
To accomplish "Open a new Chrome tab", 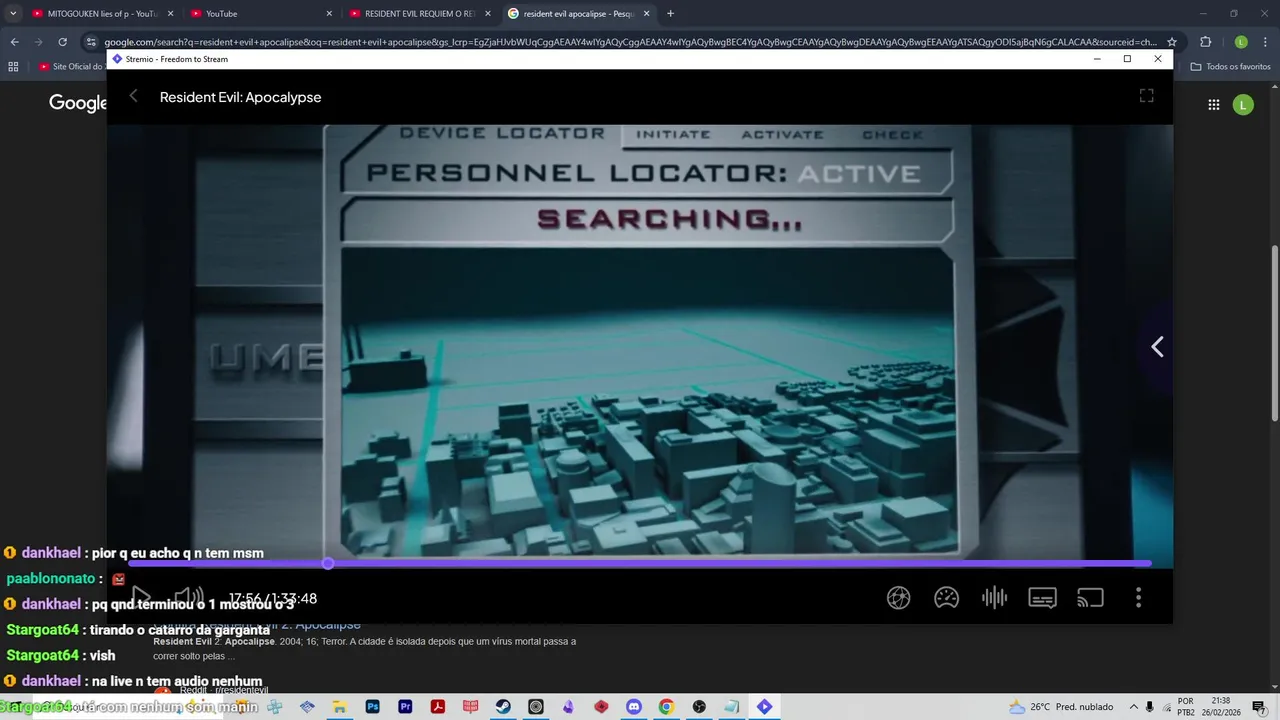I will point(670,14).
